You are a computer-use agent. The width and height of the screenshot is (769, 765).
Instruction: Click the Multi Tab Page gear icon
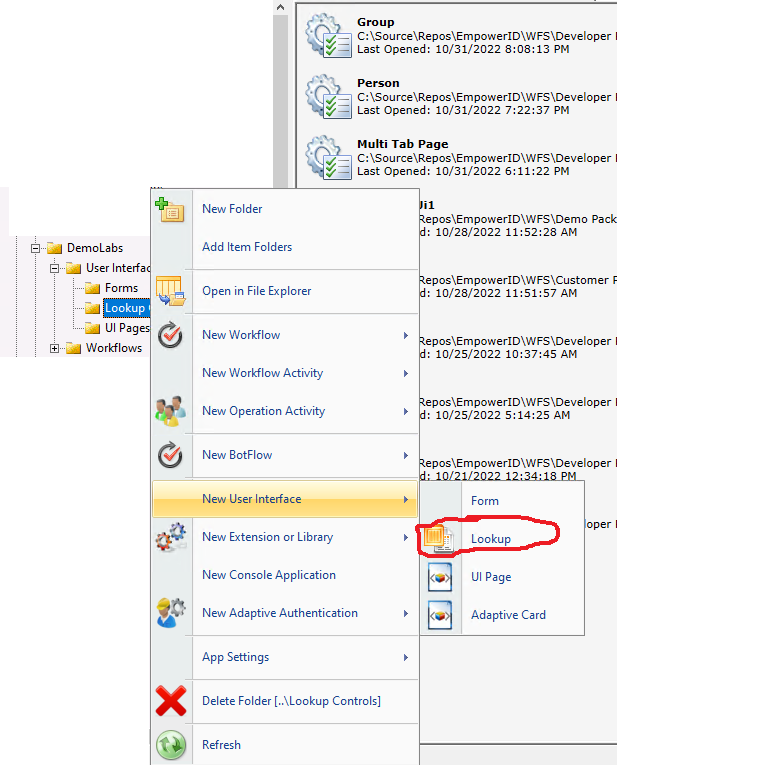pyautogui.click(x=328, y=157)
